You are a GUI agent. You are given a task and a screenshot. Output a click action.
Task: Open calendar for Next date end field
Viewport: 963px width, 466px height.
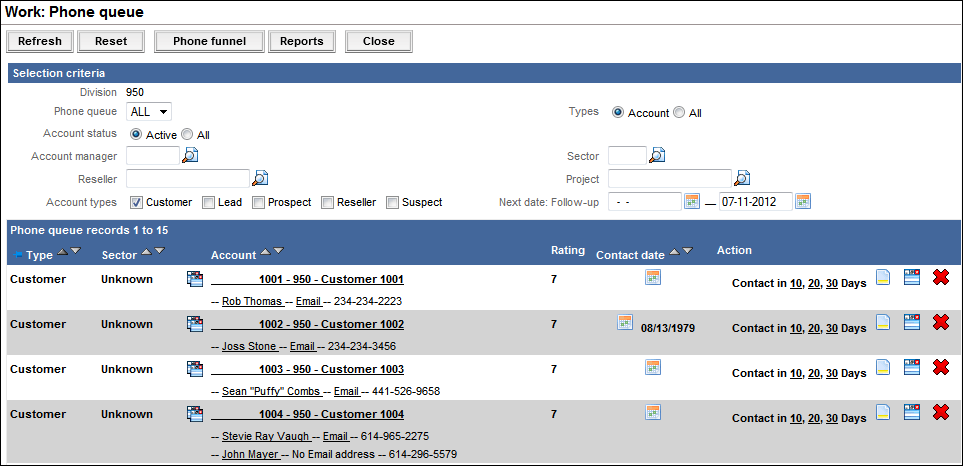(803, 201)
